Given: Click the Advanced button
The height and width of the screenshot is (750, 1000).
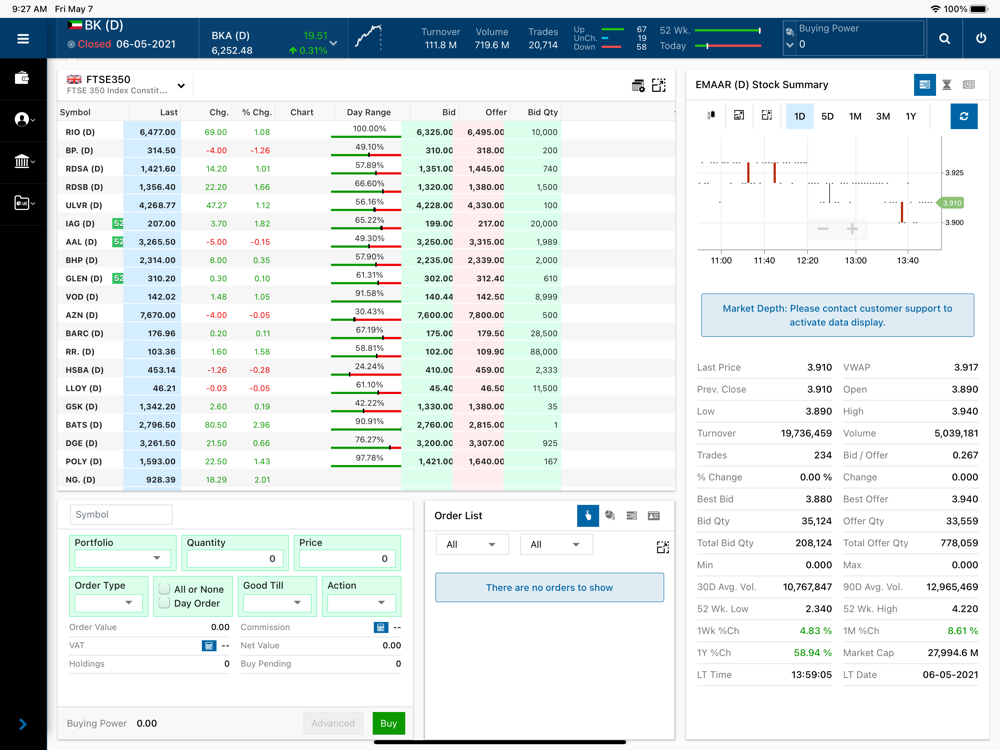Looking at the screenshot, I should pyautogui.click(x=333, y=723).
